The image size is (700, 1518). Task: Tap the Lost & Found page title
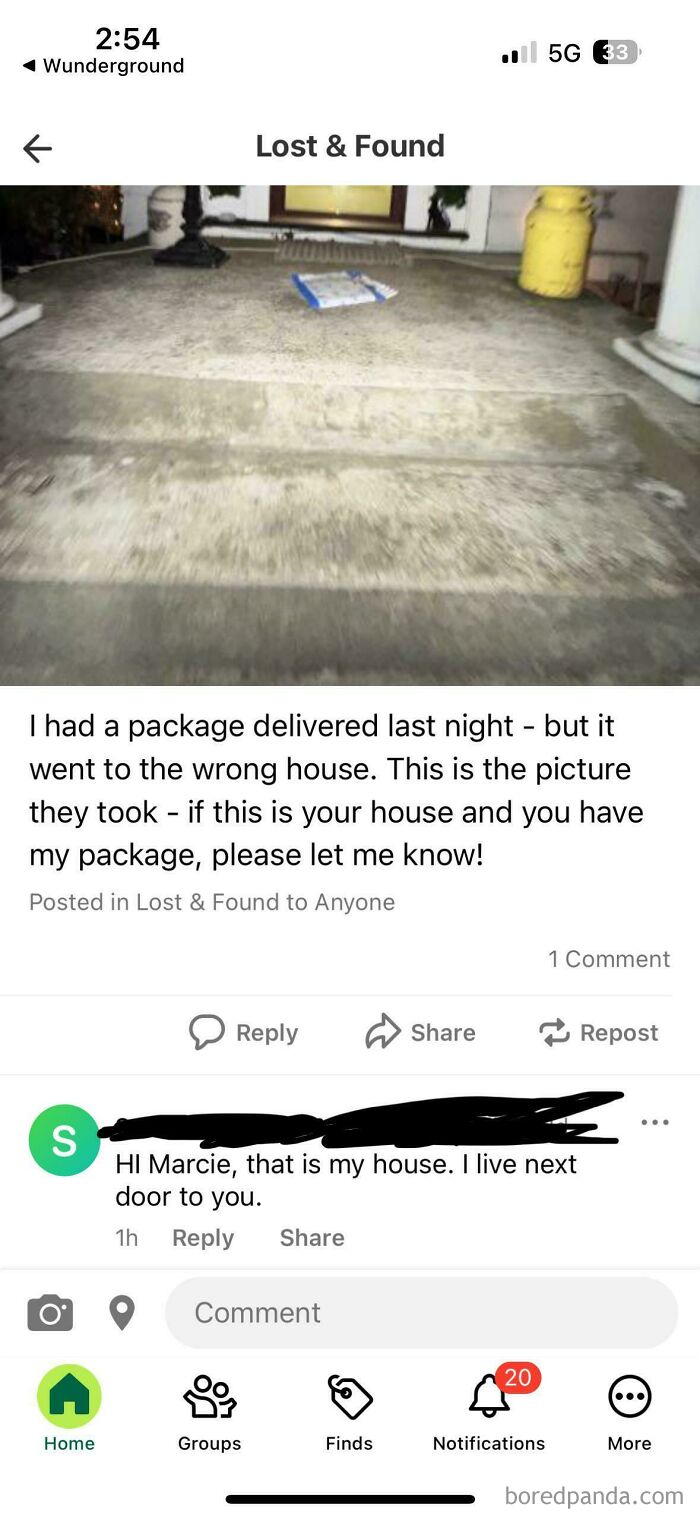[x=350, y=146]
